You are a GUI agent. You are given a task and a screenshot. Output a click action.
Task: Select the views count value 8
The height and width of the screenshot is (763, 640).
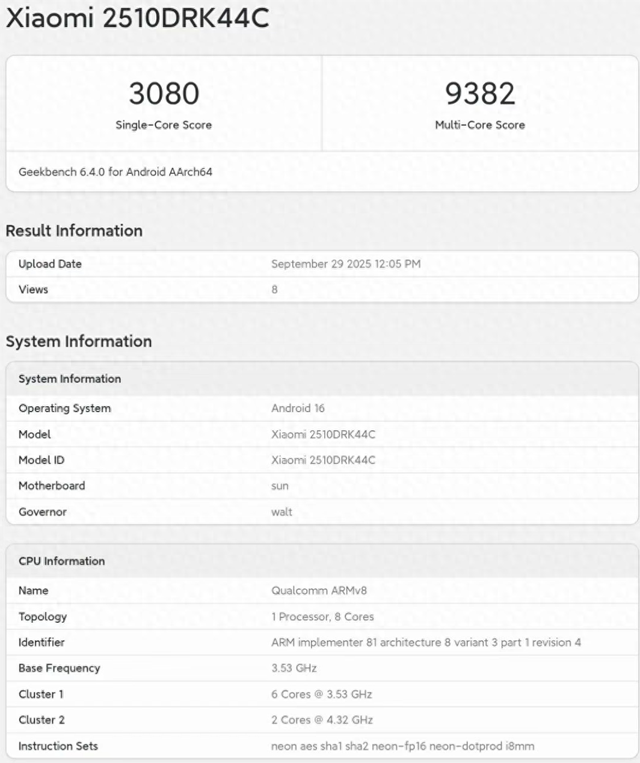coord(274,290)
